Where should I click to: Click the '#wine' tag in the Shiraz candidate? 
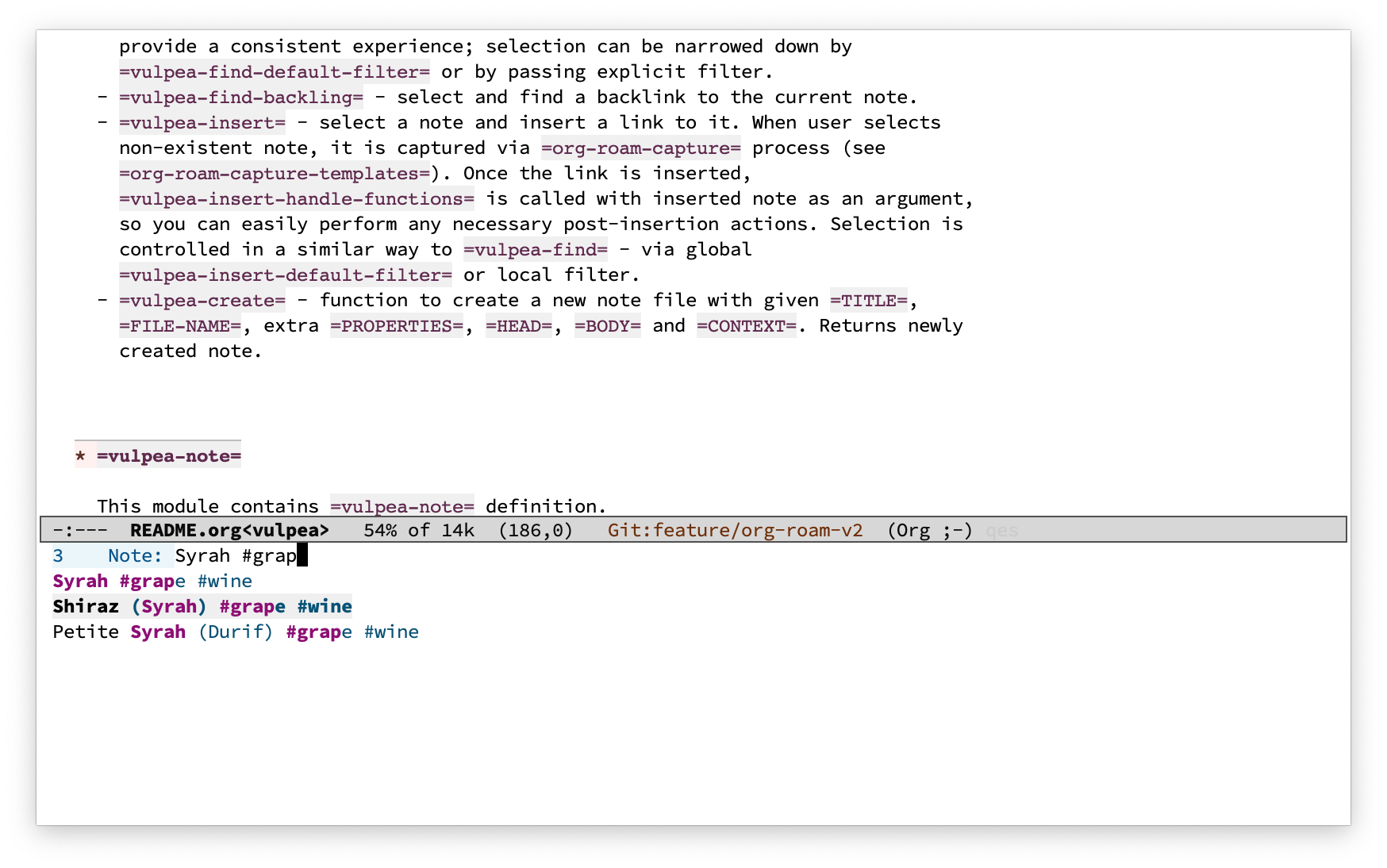pyautogui.click(x=325, y=606)
